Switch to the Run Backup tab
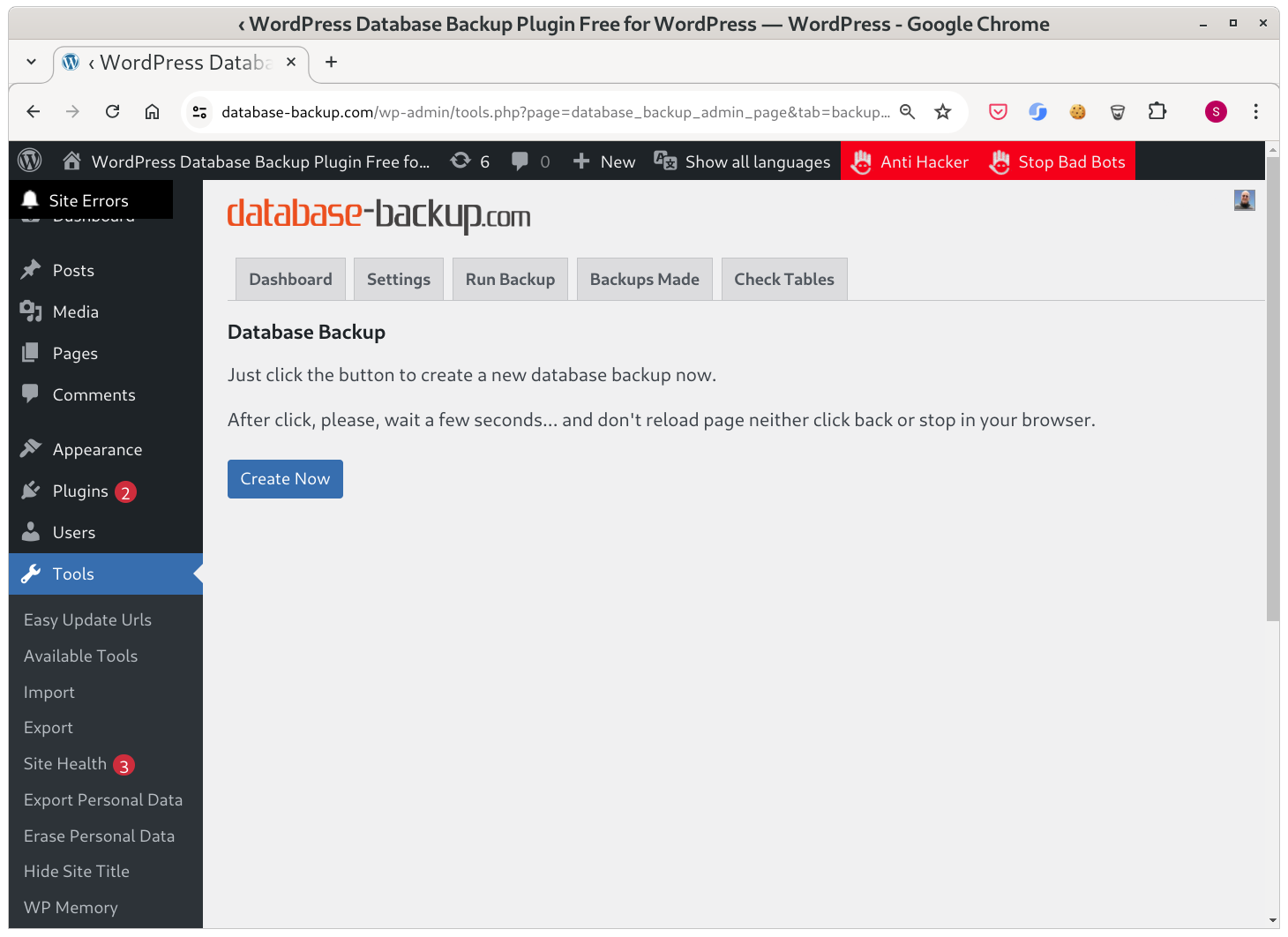 point(510,279)
